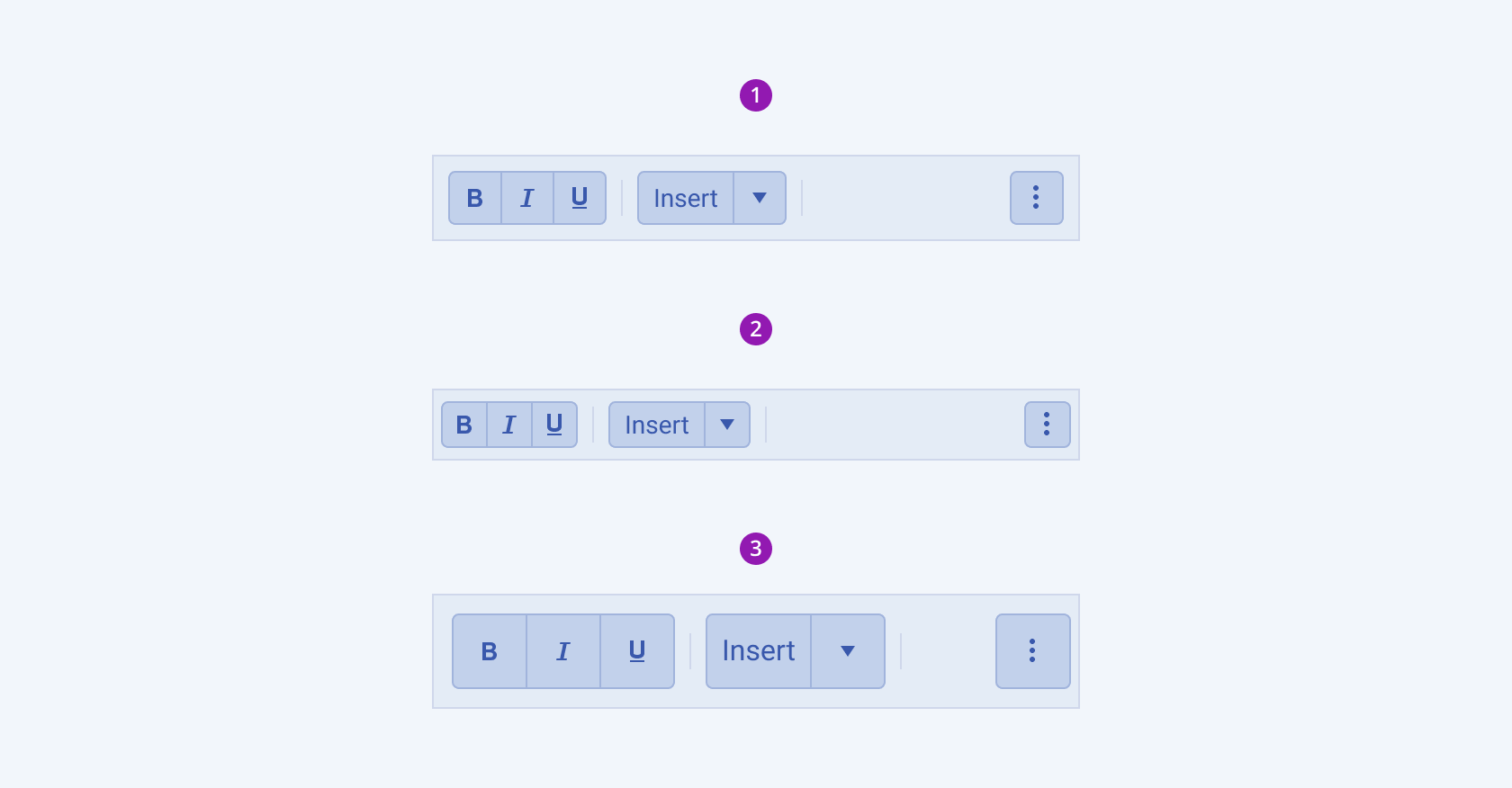The image size is (1512, 788).
Task: Toggle underline in toolbar 3
Action: pos(636,650)
